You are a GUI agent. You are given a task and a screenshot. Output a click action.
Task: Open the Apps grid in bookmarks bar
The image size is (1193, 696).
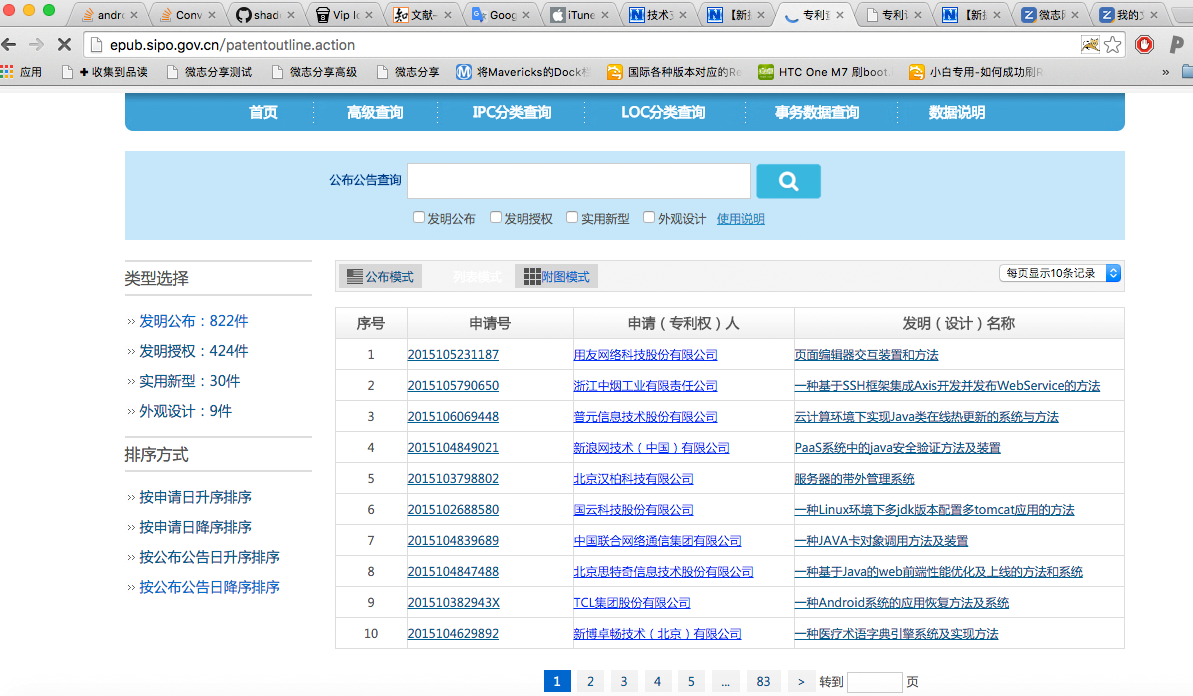click(22, 72)
